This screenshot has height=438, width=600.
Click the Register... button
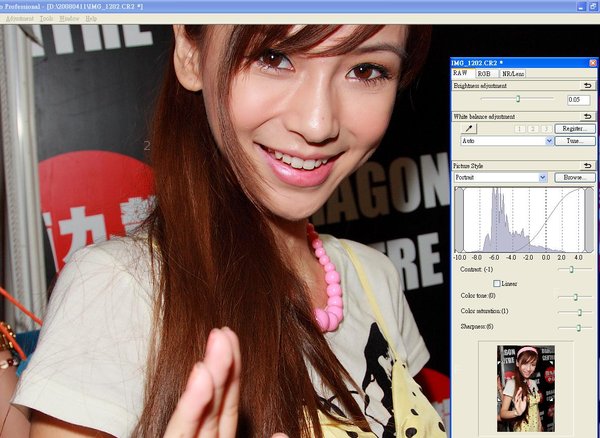(x=575, y=129)
